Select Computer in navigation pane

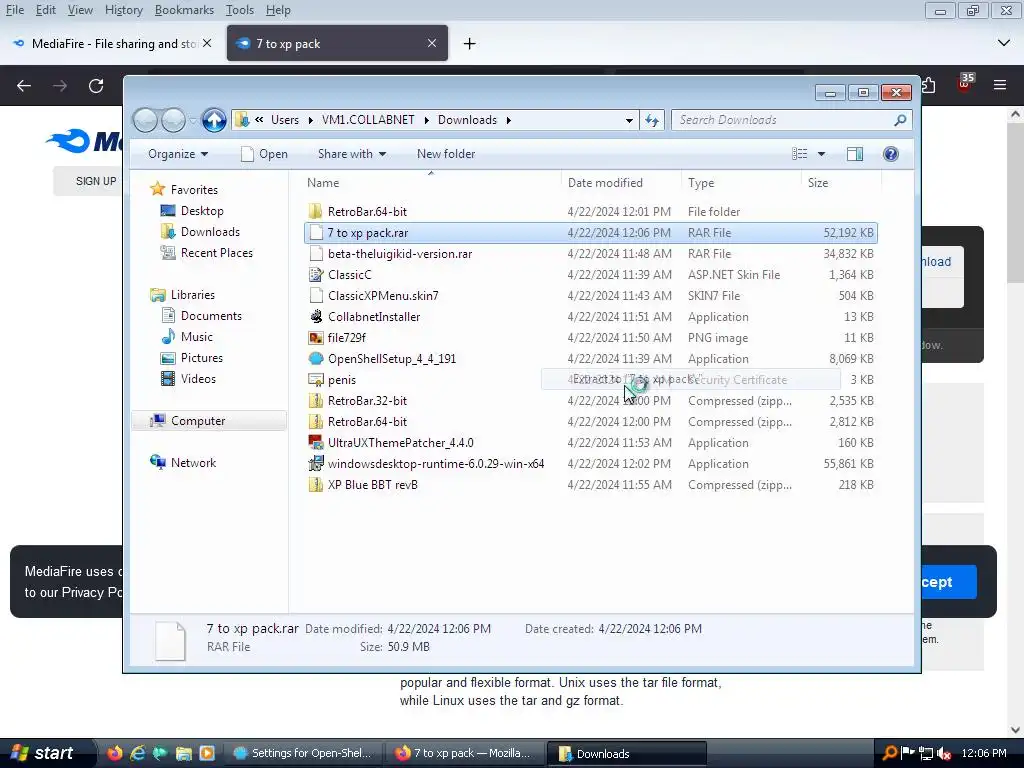pos(197,421)
